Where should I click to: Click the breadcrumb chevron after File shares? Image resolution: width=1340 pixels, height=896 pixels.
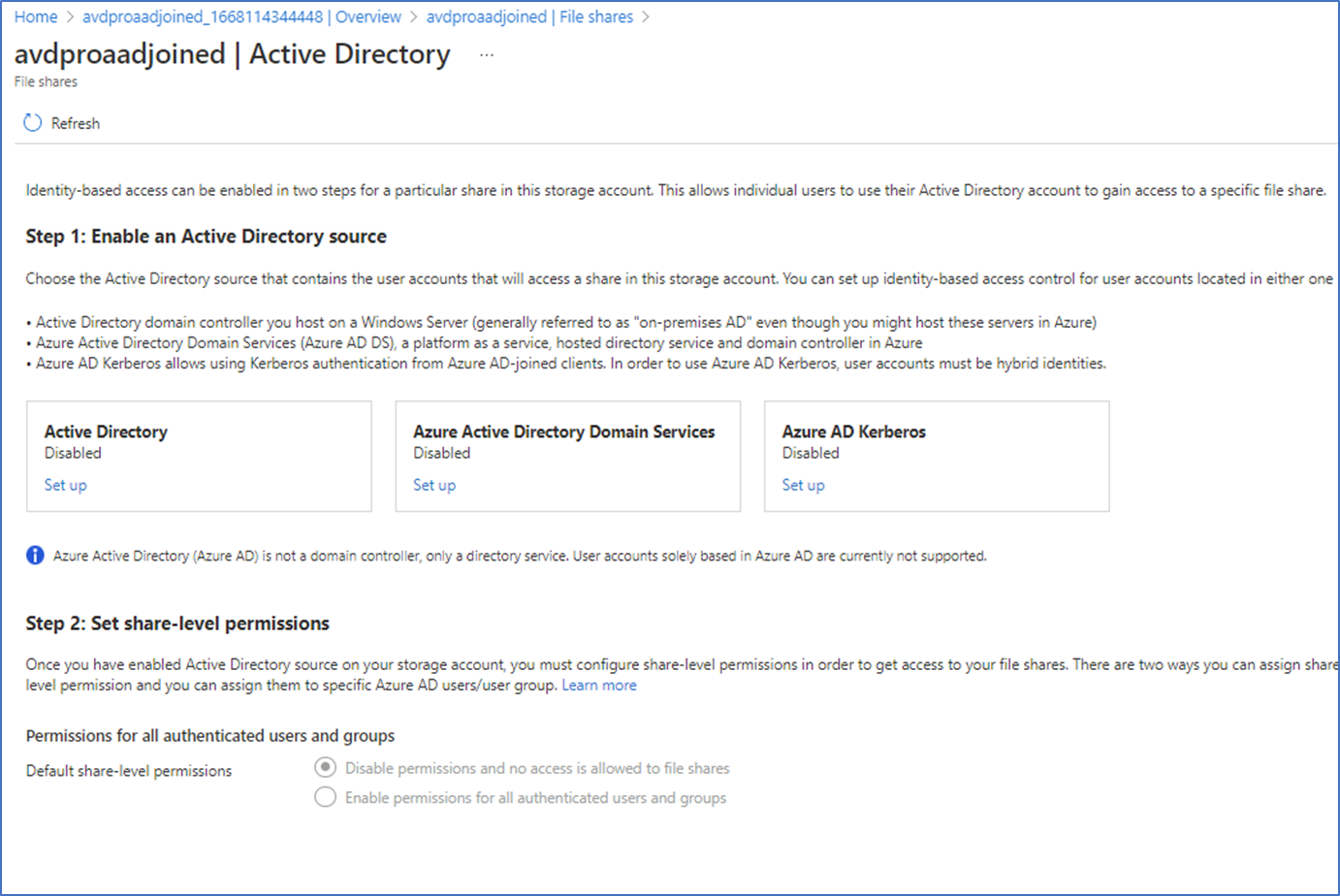(x=646, y=17)
